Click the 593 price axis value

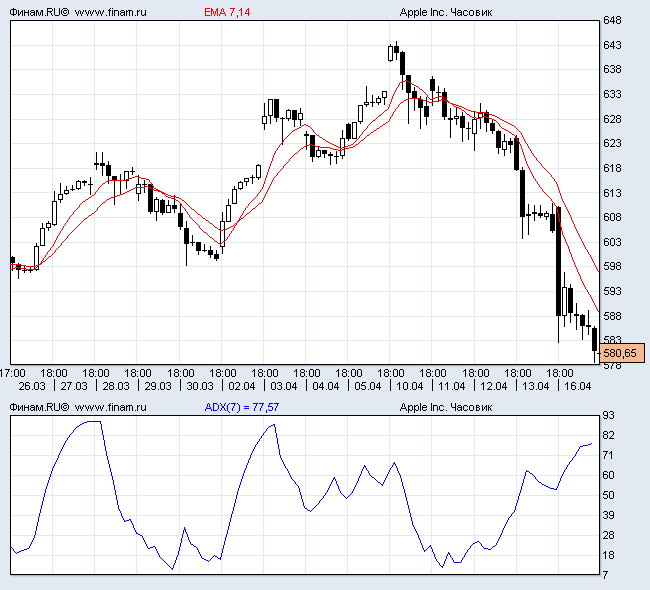coord(612,291)
